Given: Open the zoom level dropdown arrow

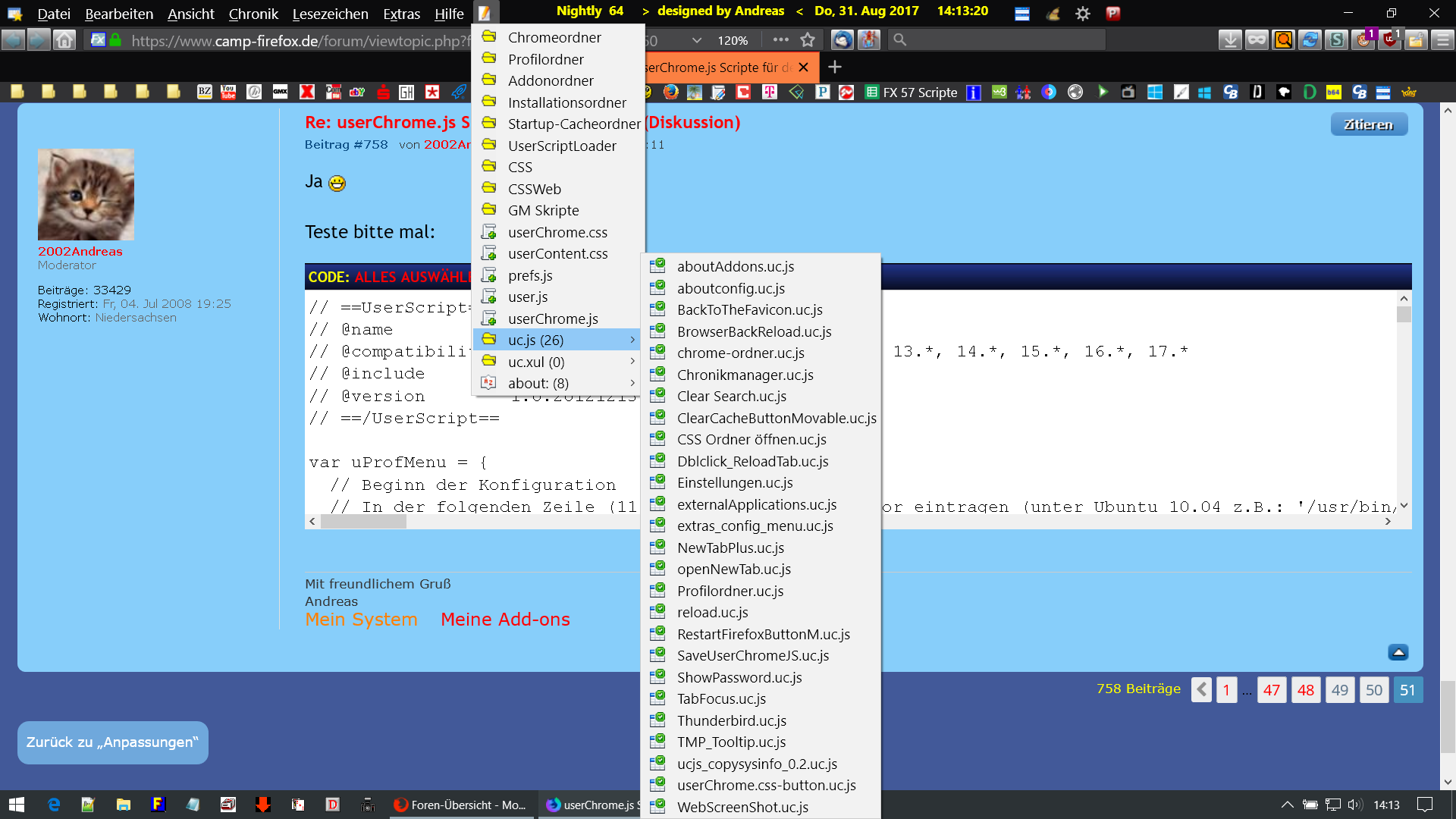Looking at the screenshot, I should pos(696,40).
